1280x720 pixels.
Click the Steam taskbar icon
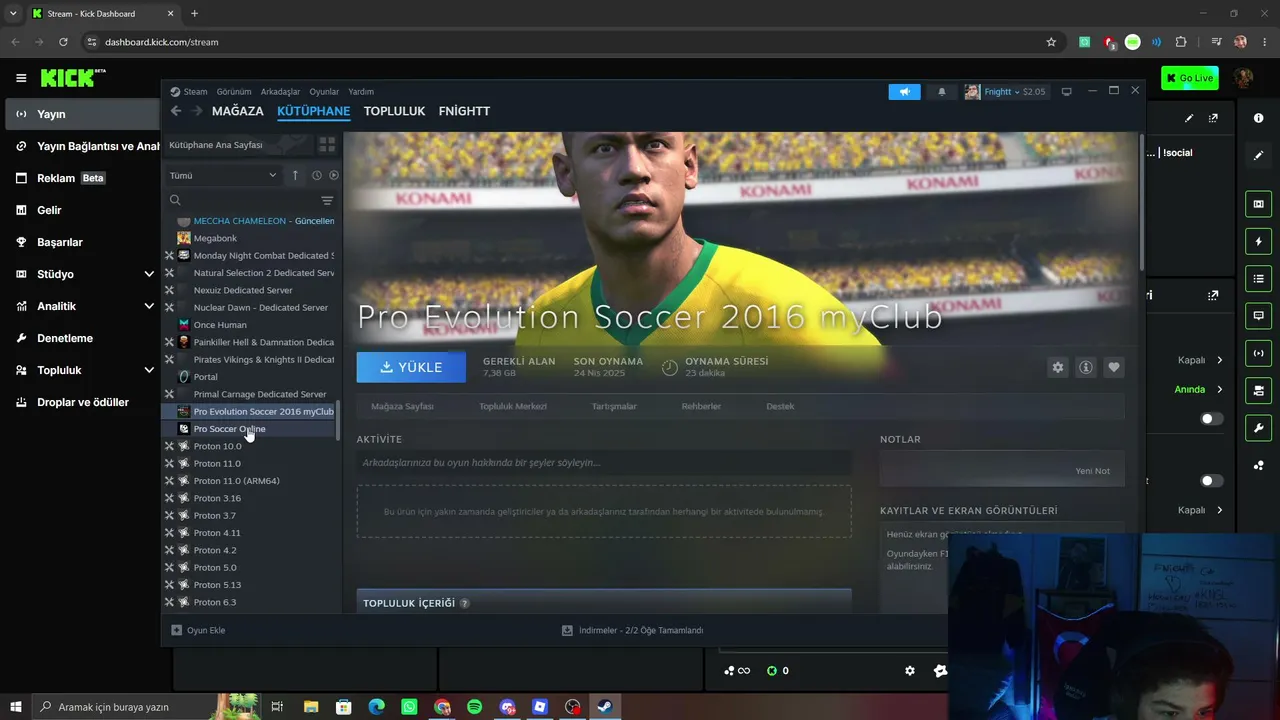(604, 707)
